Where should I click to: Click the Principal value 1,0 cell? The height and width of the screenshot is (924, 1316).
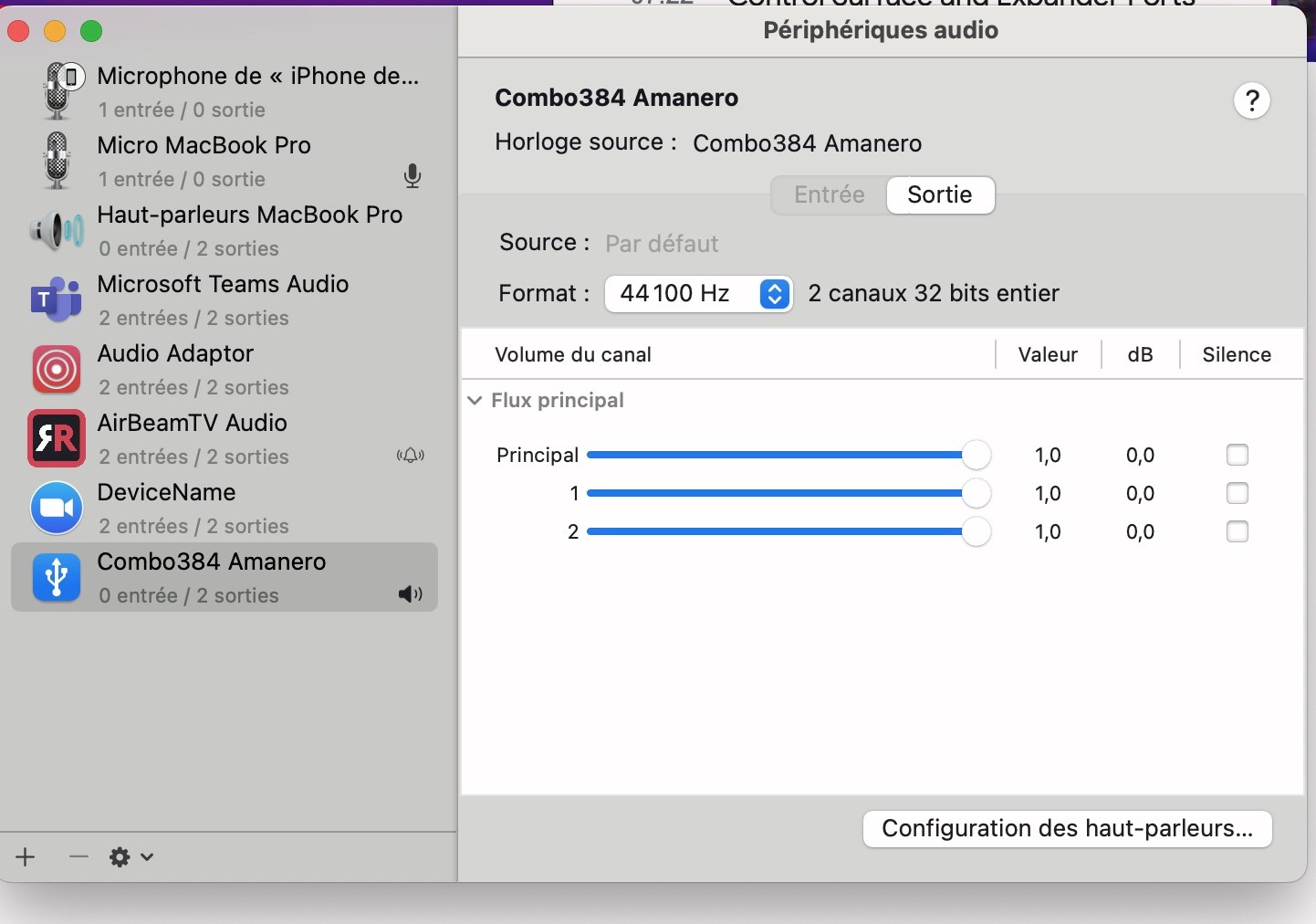point(1048,455)
